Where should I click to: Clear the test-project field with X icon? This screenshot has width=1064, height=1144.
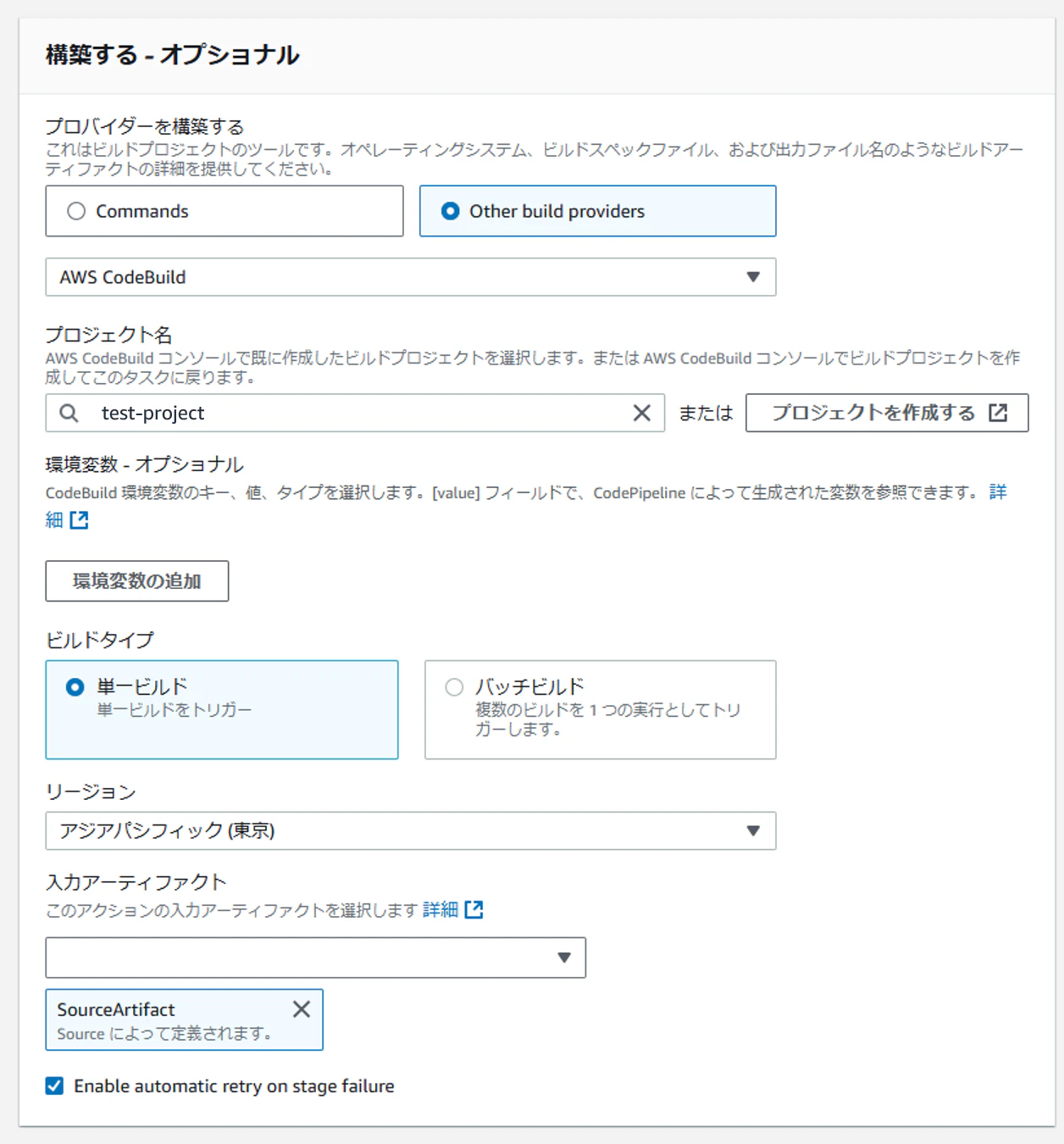(x=642, y=413)
